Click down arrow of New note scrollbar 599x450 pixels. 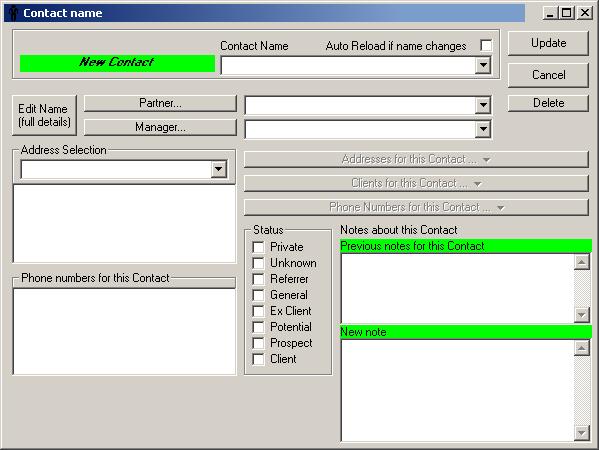tap(581, 433)
